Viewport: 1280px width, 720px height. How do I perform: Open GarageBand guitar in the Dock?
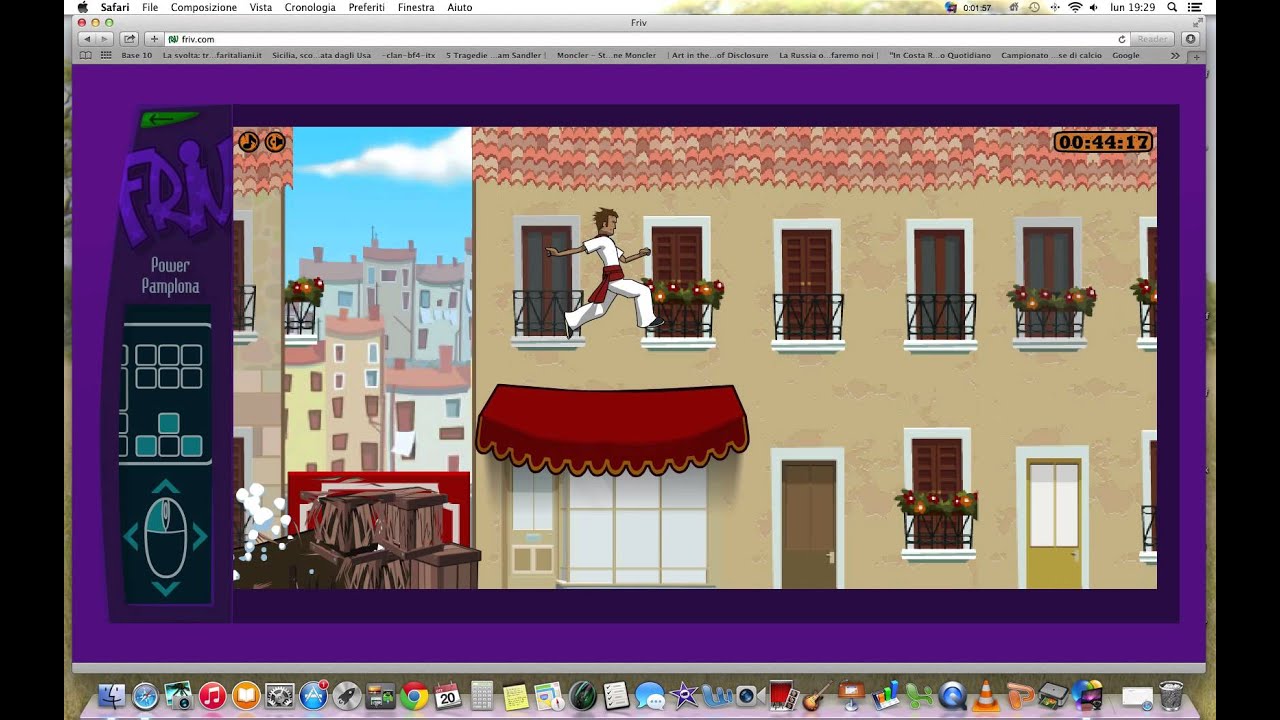[x=817, y=696]
